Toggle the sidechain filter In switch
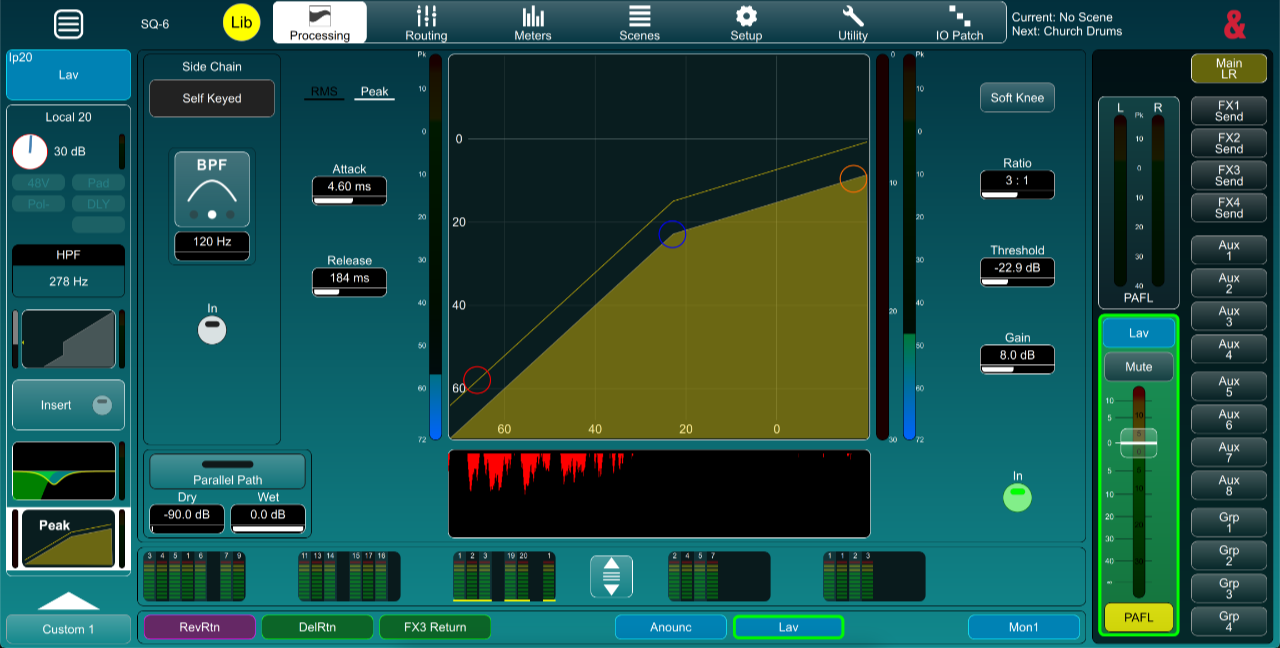Screen dimensions: 1280x648 [212, 329]
